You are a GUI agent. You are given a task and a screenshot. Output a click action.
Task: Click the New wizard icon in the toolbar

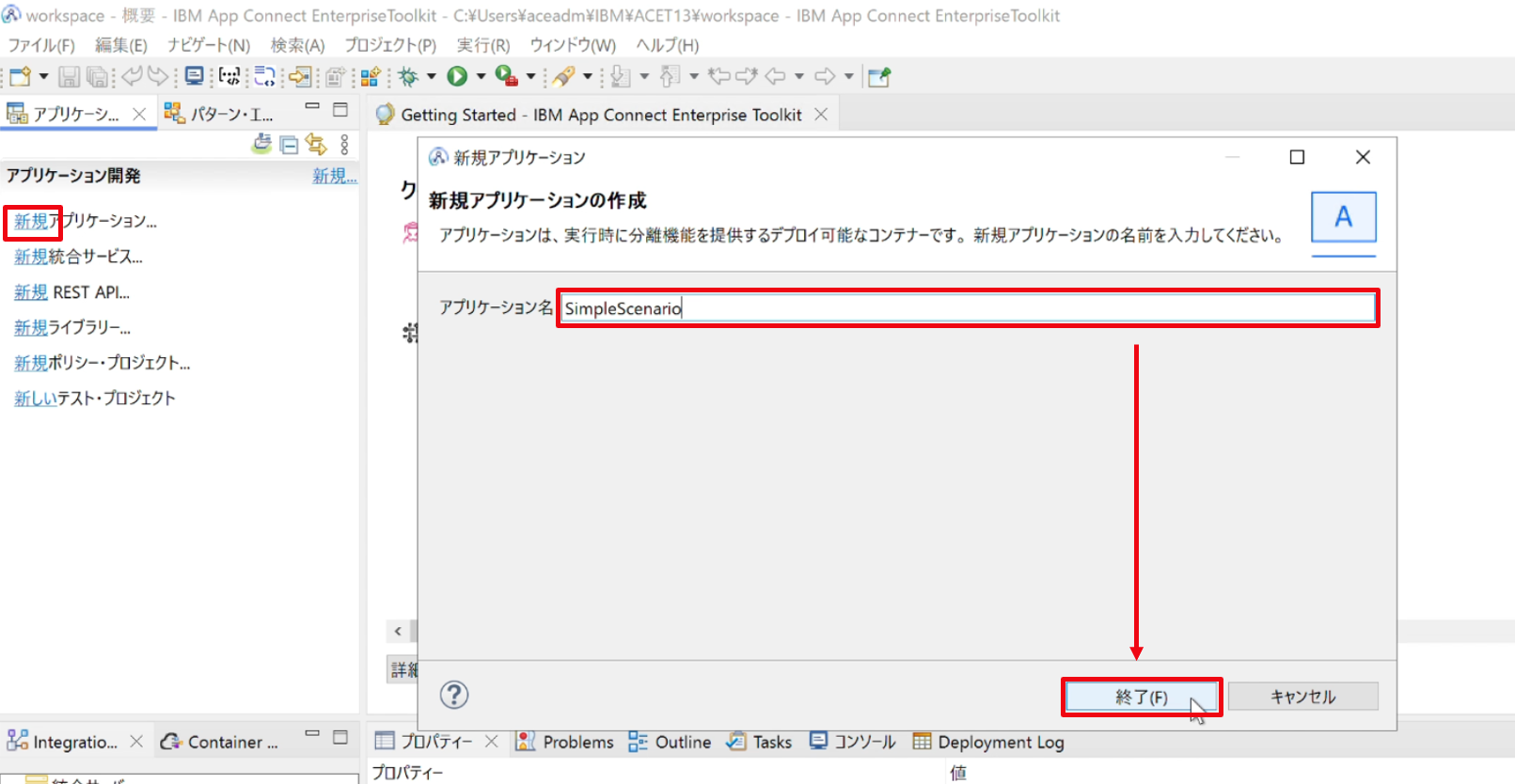click(20, 76)
